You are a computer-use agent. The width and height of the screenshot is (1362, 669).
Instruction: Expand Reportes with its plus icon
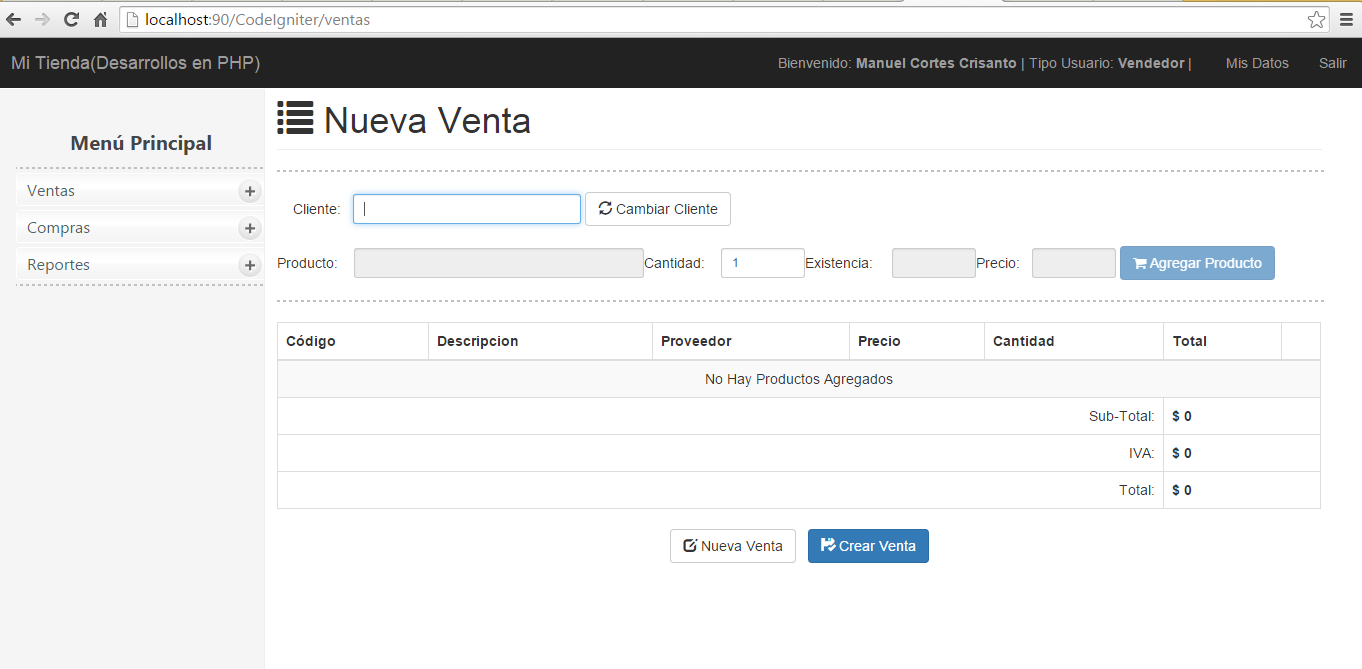(x=250, y=265)
